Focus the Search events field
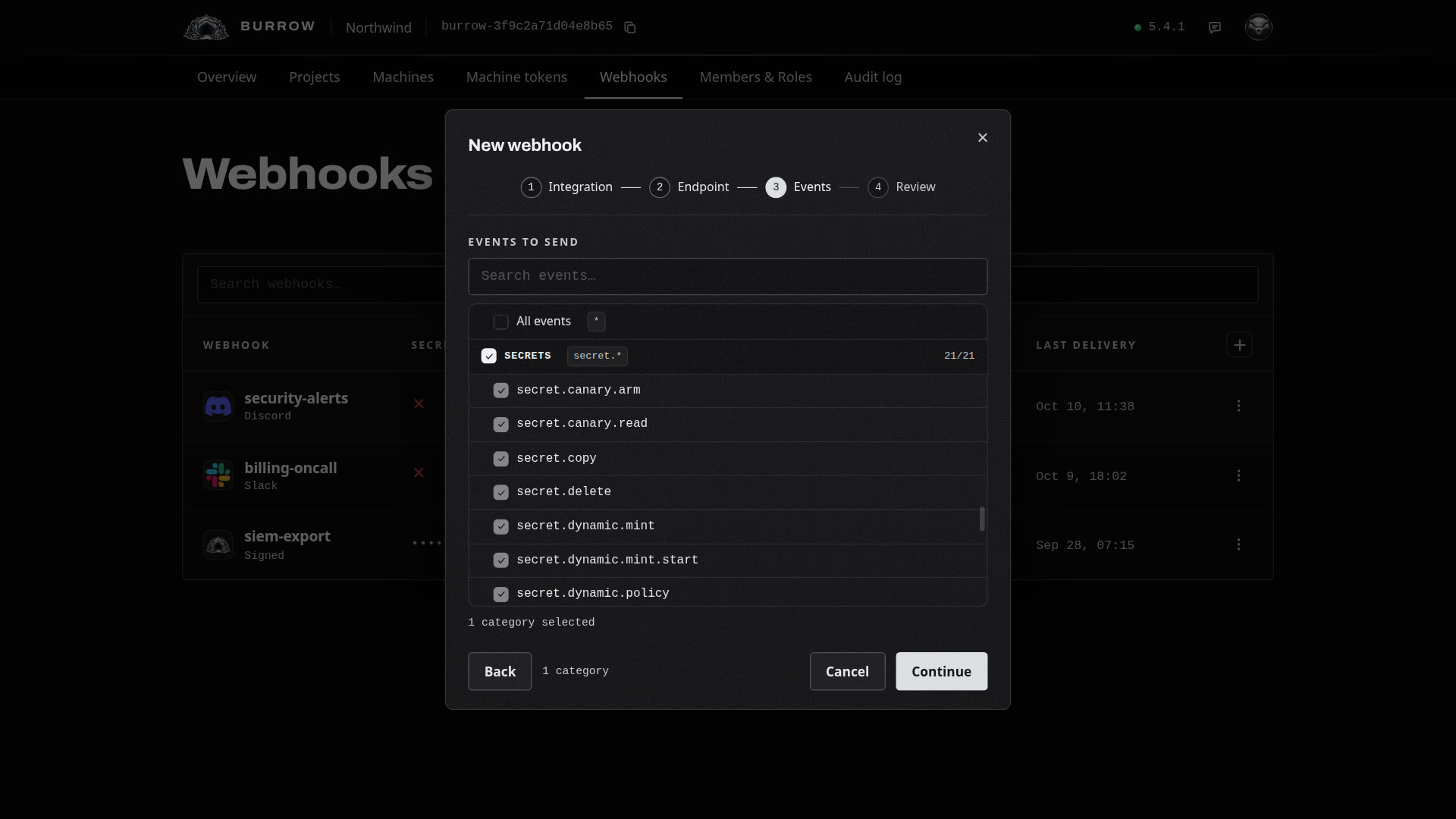 (727, 277)
